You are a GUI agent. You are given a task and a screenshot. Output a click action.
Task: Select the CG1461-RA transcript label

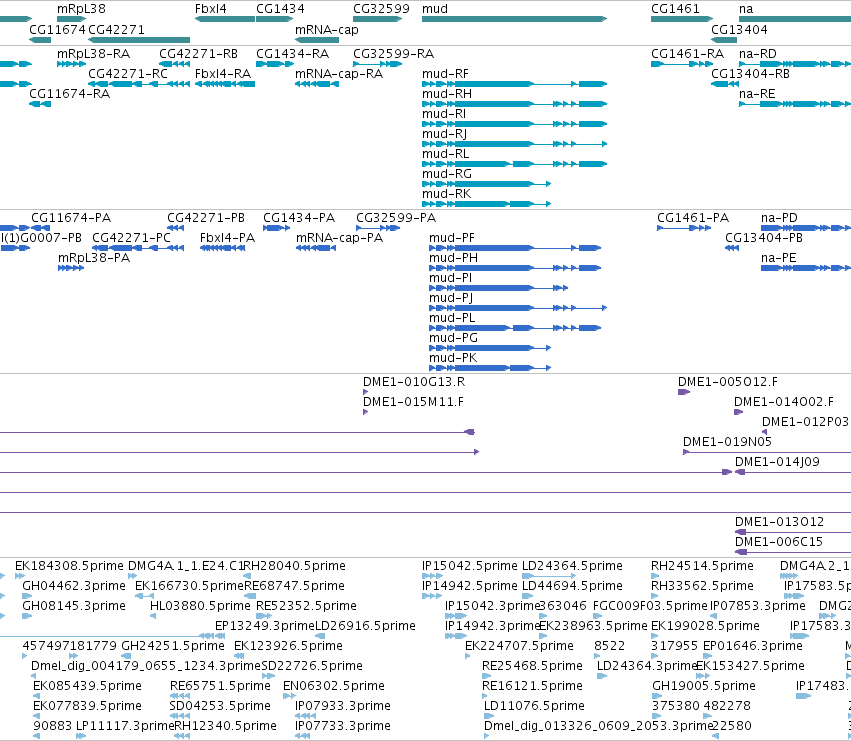688,54
